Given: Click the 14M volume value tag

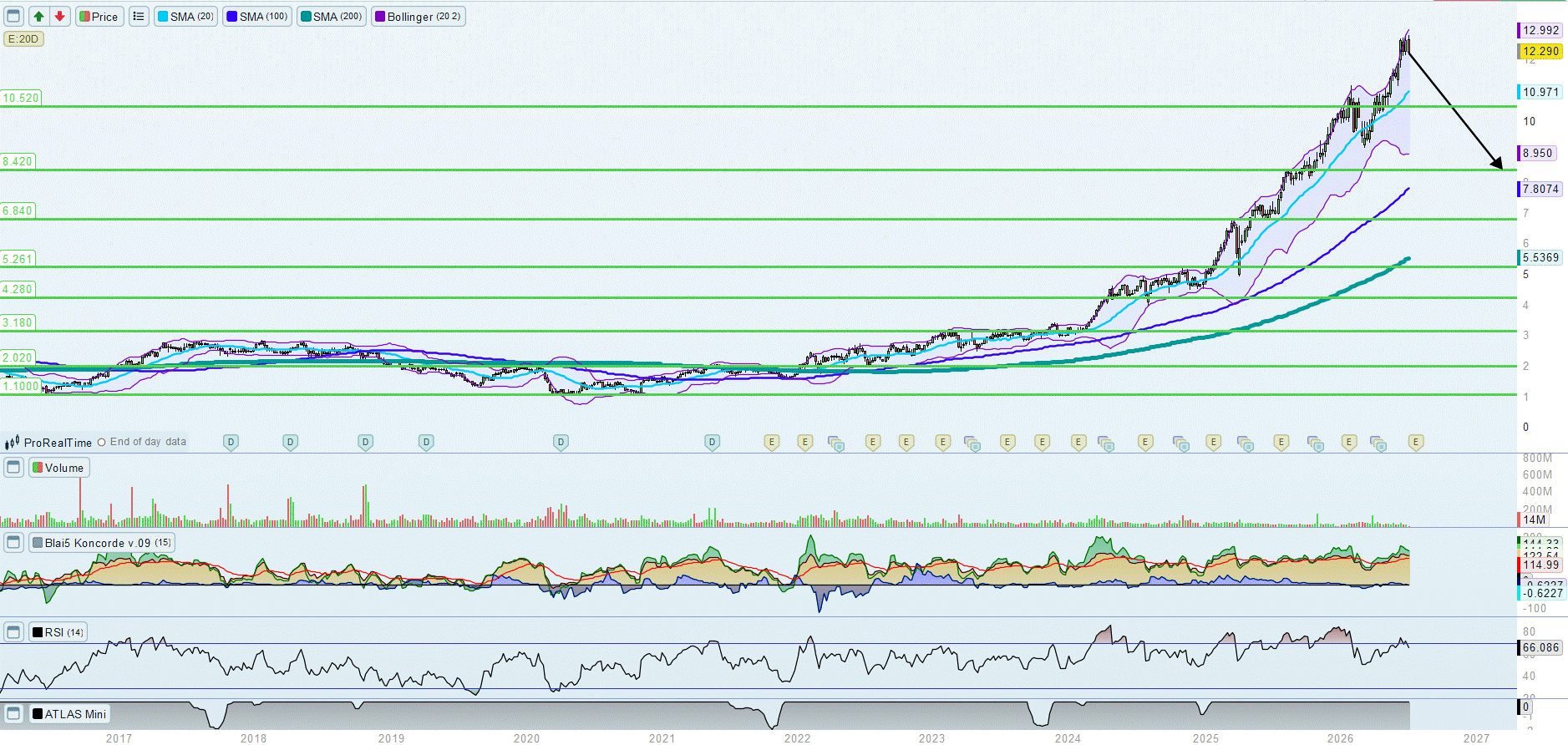Looking at the screenshot, I should (1534, 519).
